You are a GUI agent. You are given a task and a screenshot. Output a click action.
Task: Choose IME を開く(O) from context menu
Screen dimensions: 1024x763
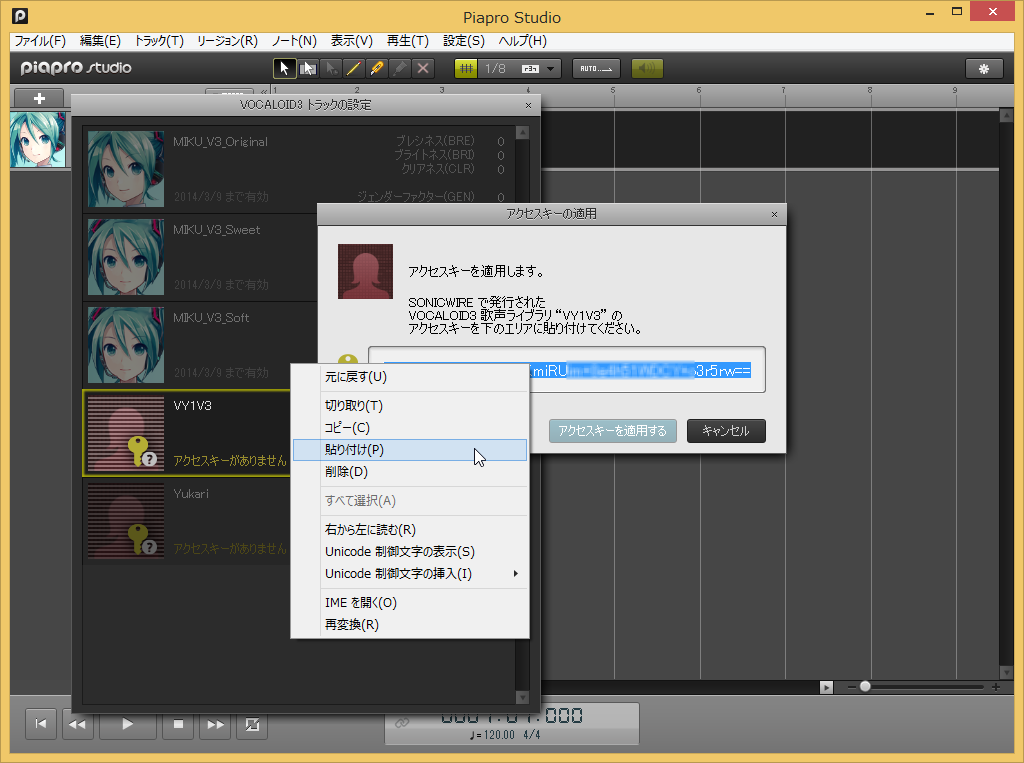pyautogui.click(x=409, y=602)
